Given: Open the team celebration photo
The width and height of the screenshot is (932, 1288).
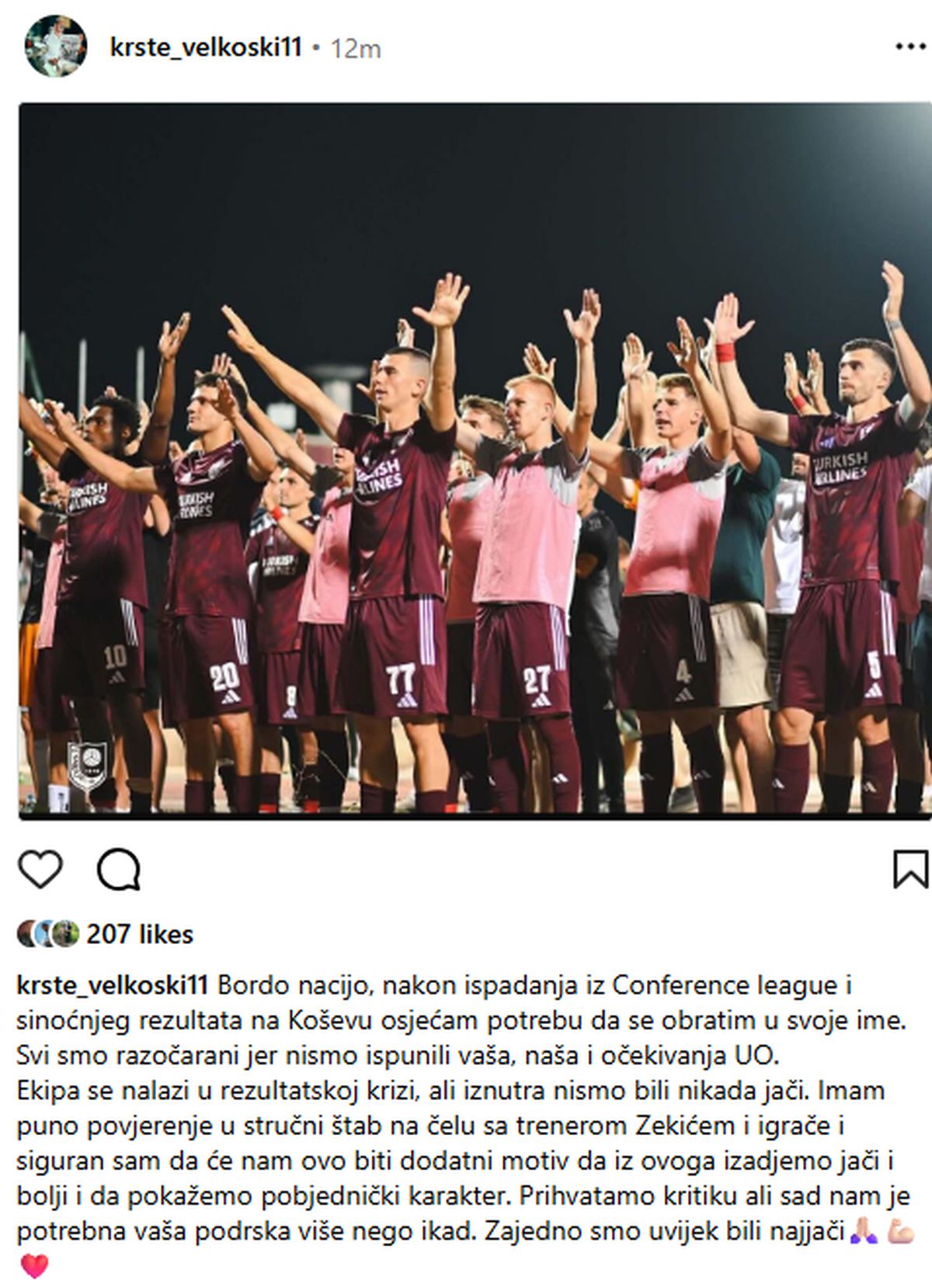Looking at the screenshot, I should pos(475,461).
